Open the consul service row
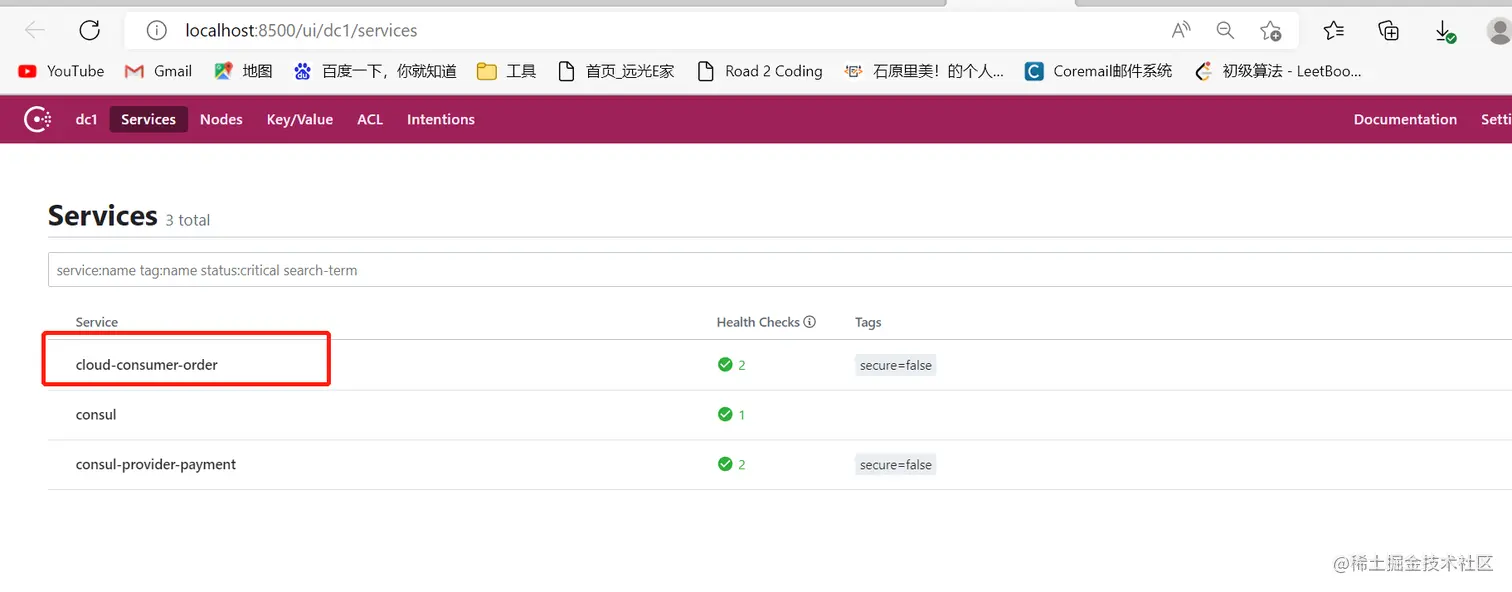1512x592 pixels. coord(780,415)
